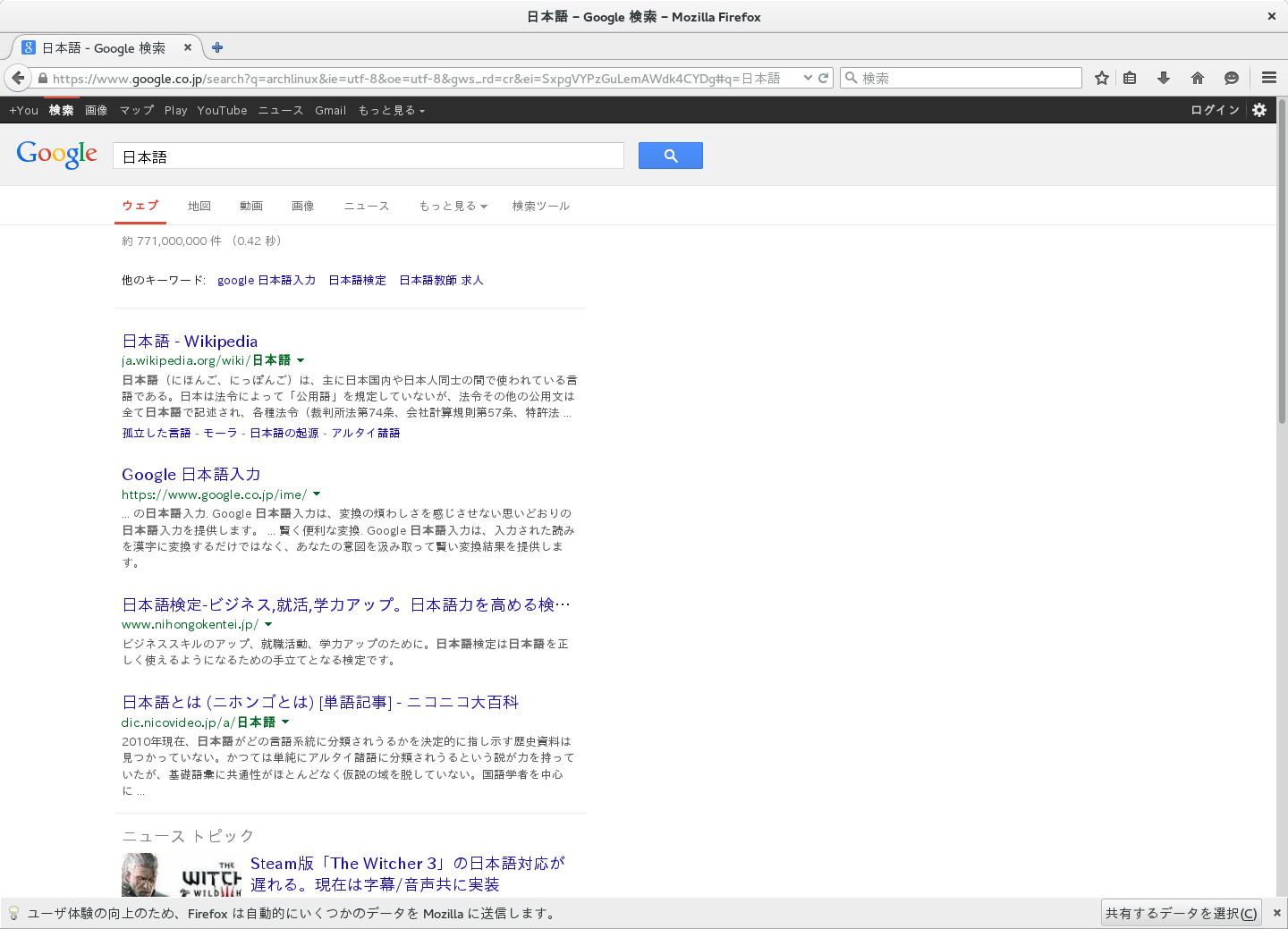This screenshot has height=929, width=1288.
Task: Open Gmail in the Google bar
Action: [331, 110]
